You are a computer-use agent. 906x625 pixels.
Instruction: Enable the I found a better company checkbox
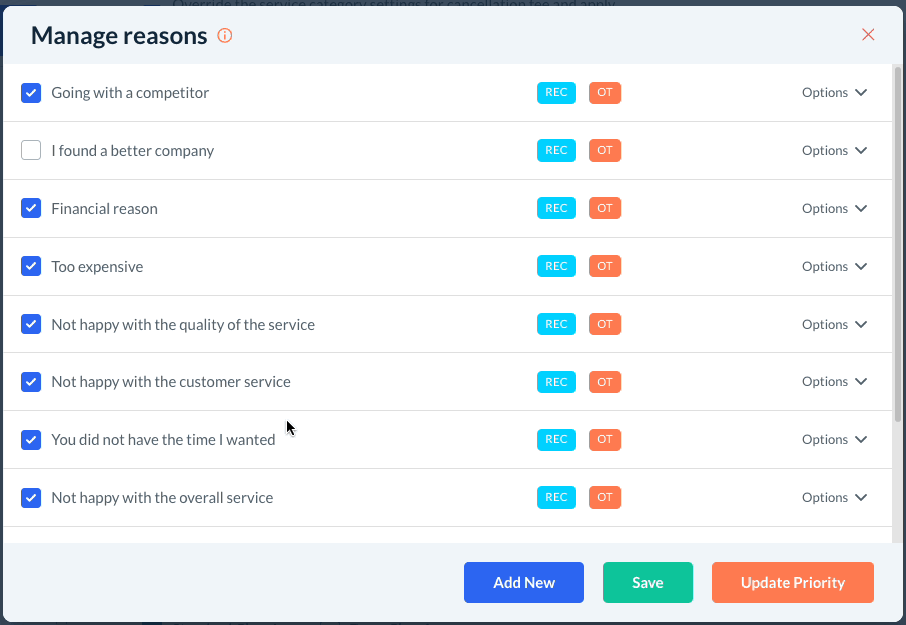(31, 151)
